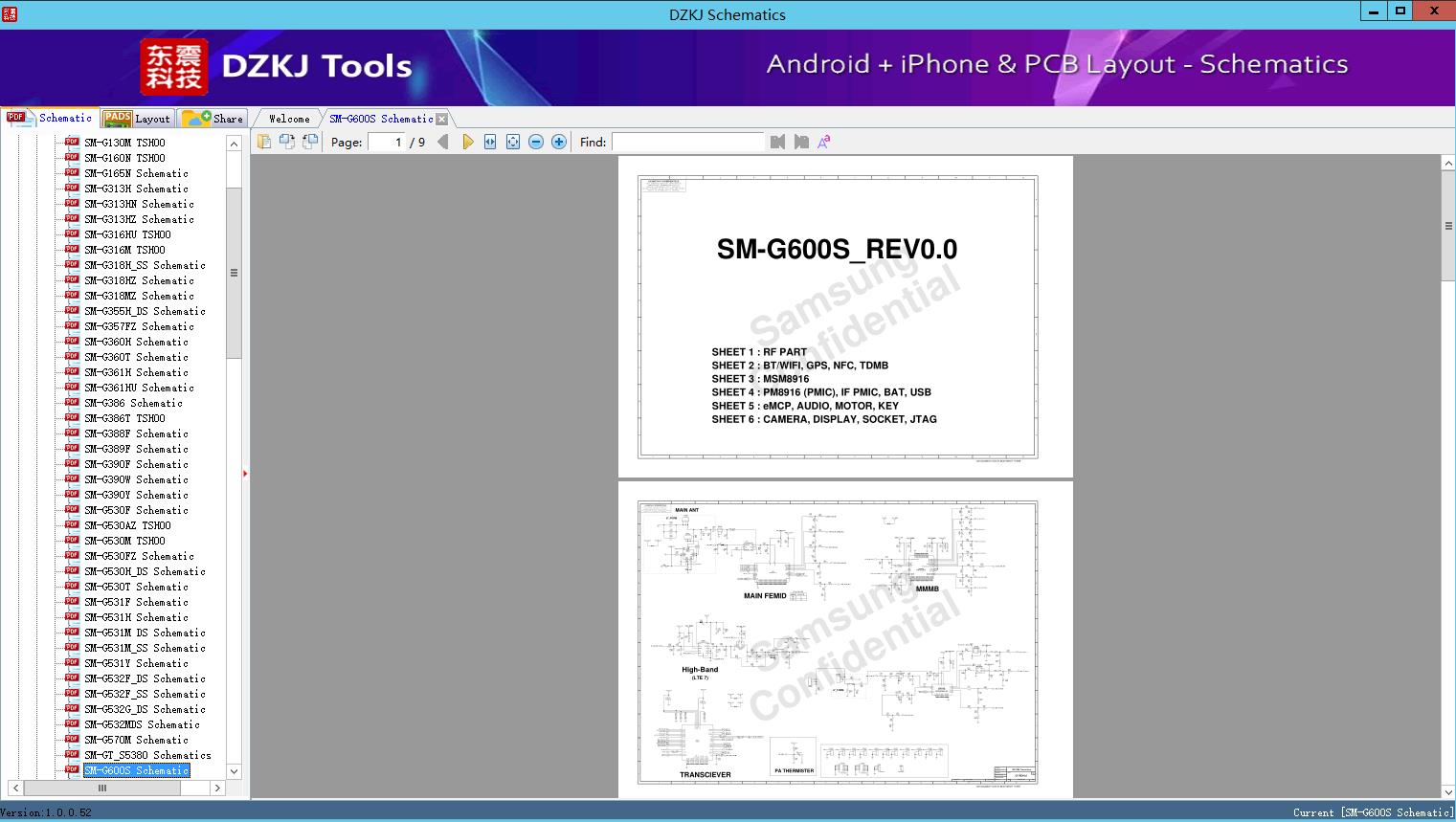Select SM-G530H_DS Schematic entry
Viewport: 1456px width, 822px height.
tap(145, 571)
